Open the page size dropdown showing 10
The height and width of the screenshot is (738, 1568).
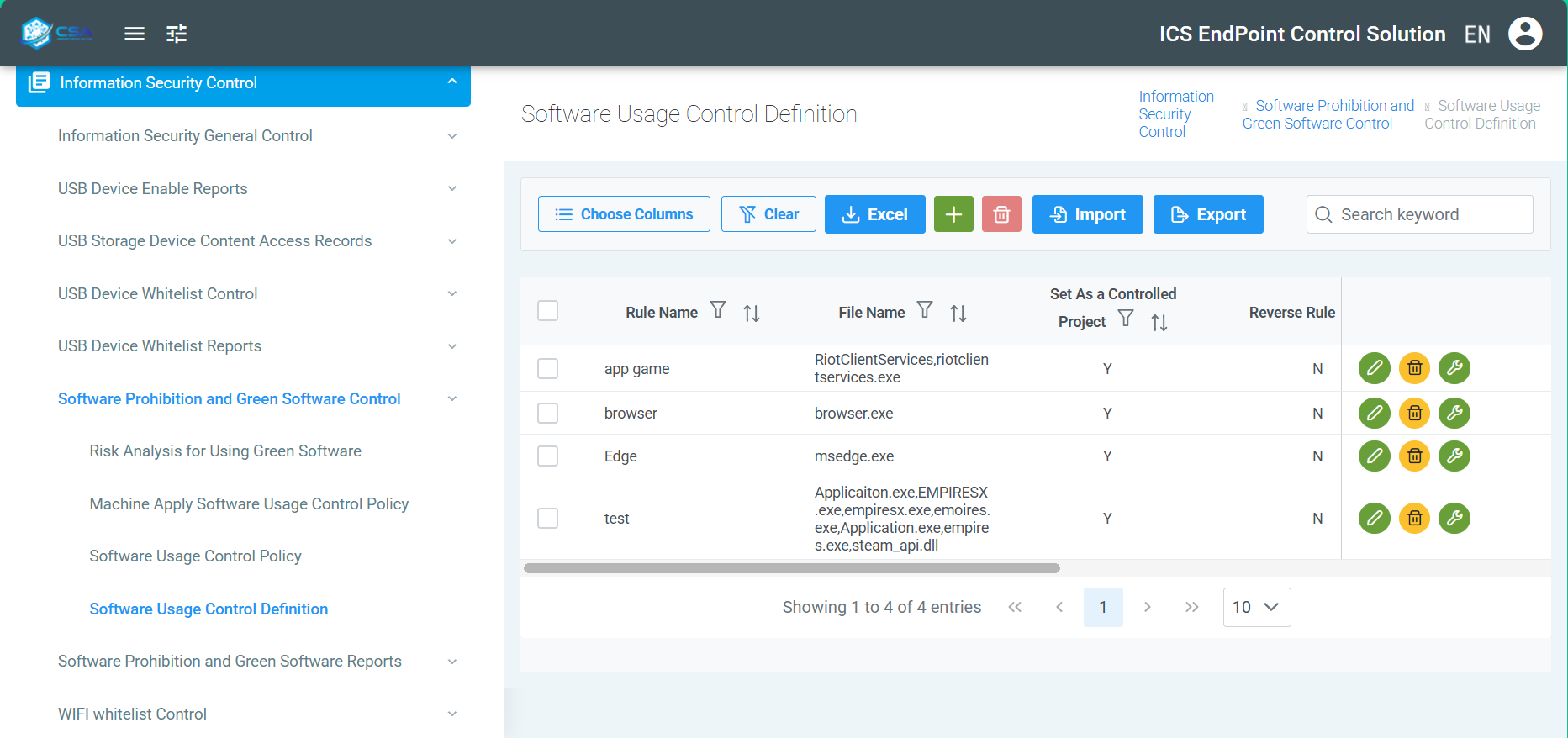pos(1256,607)
